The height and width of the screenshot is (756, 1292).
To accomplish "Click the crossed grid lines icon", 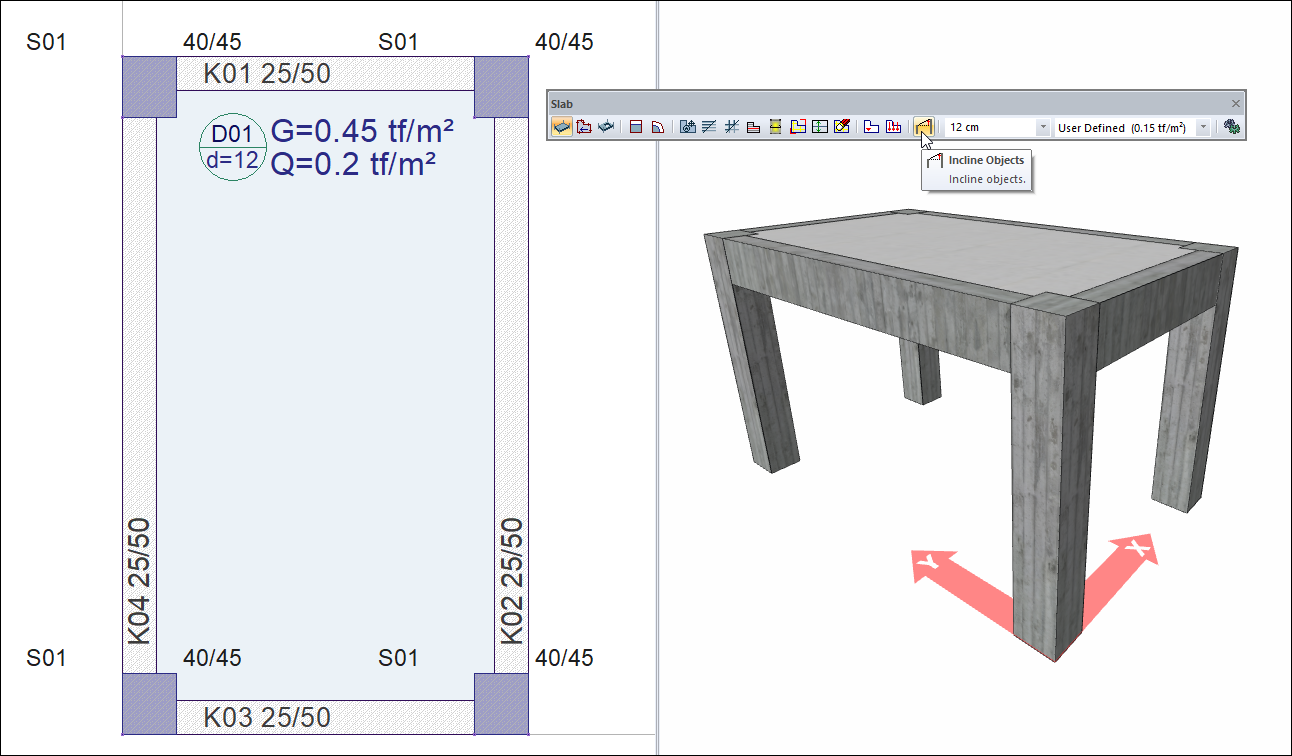I will point(731,127).
